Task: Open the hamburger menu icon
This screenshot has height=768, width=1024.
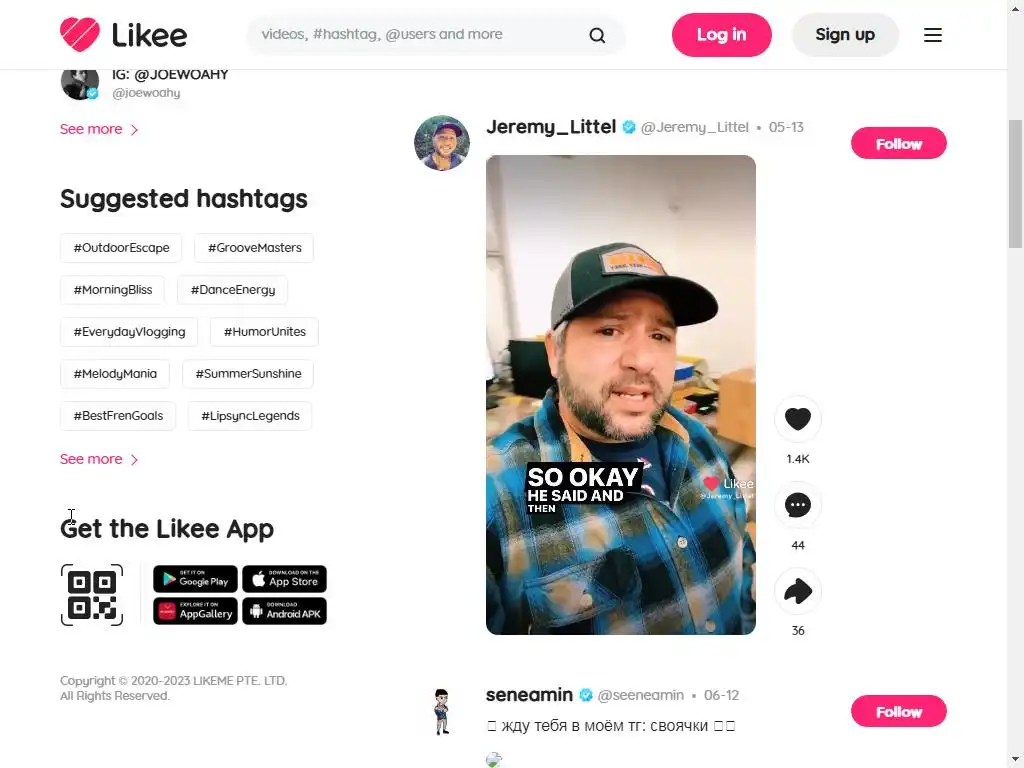Action: coord(933,35)
